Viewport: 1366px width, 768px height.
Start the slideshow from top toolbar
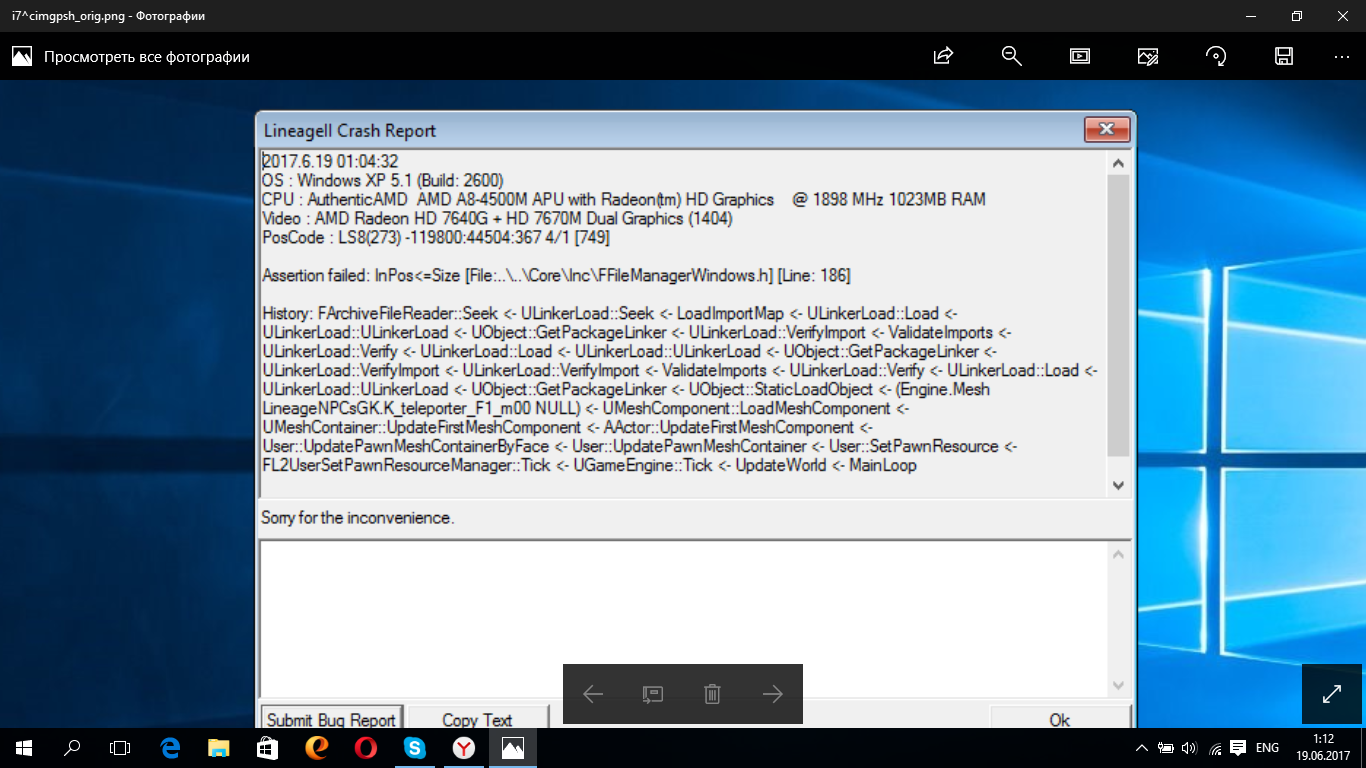[x=1080, y=56]
